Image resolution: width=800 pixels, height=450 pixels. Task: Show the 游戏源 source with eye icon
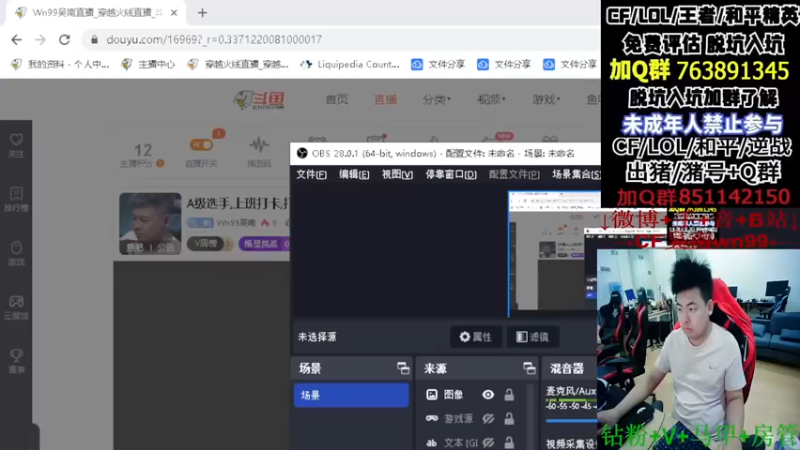pos(488,418)
